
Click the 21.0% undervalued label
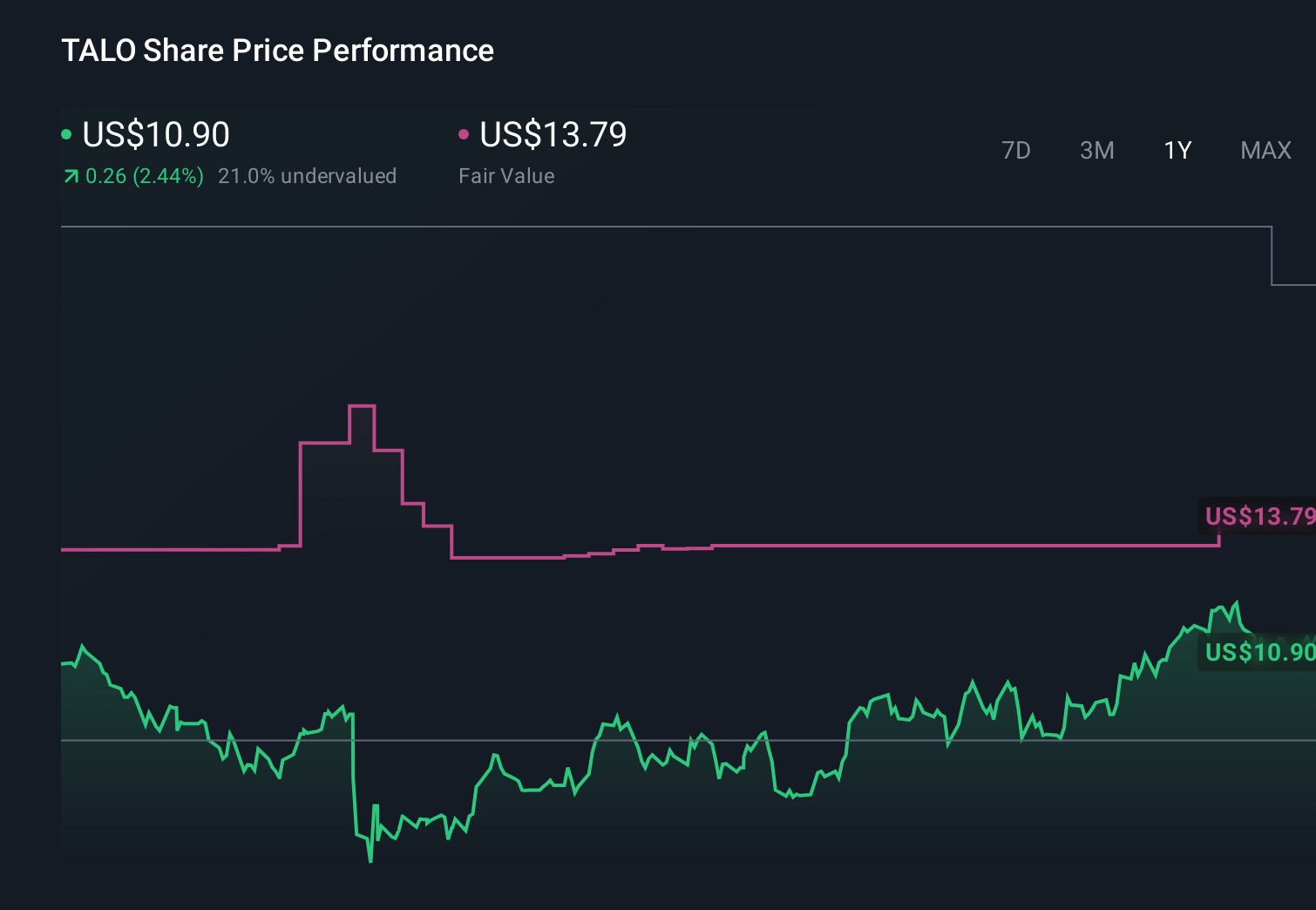pyautogui.click(x=309, y=175)
